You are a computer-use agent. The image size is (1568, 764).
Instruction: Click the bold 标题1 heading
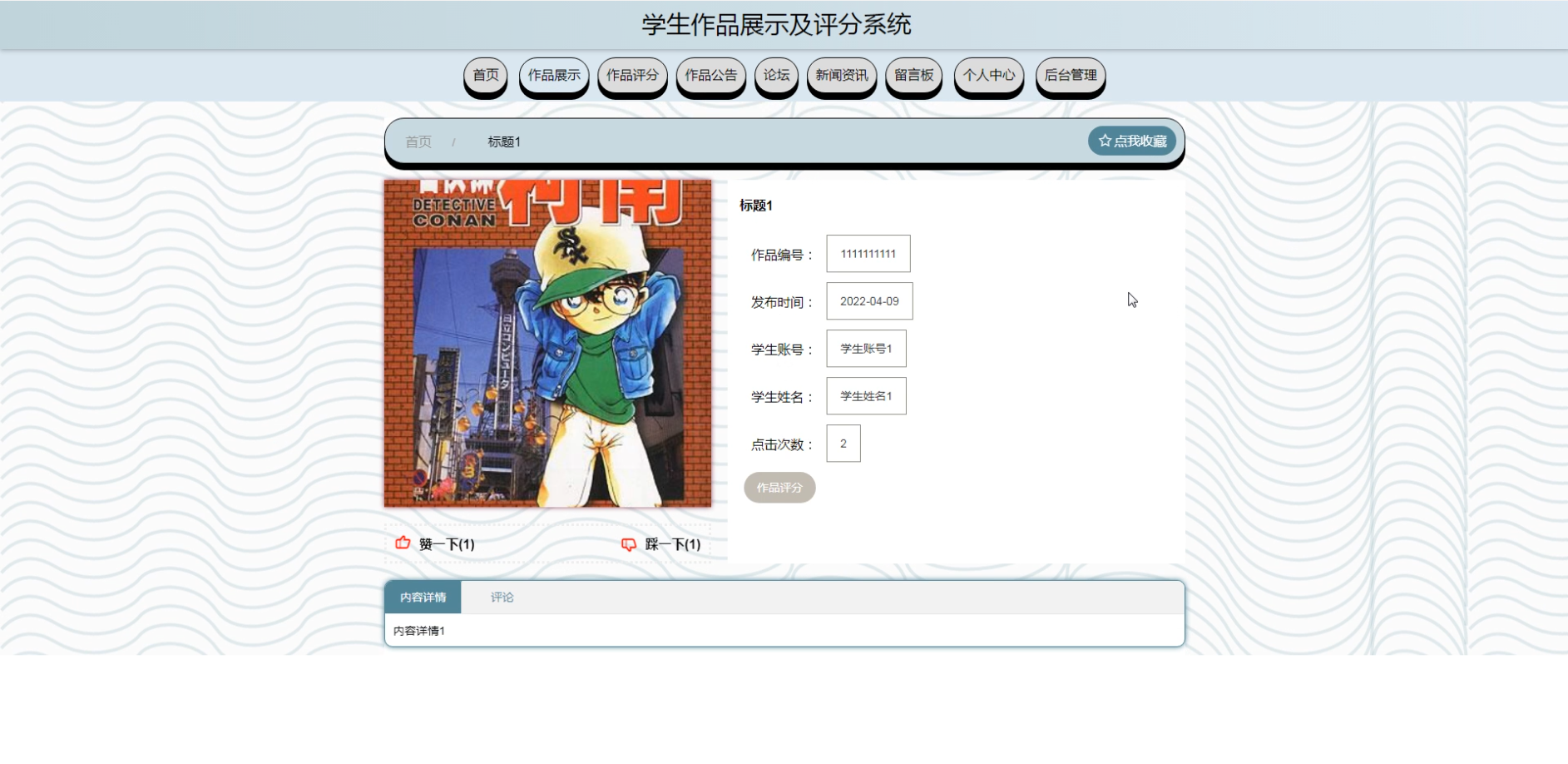[x=756, y=206]
